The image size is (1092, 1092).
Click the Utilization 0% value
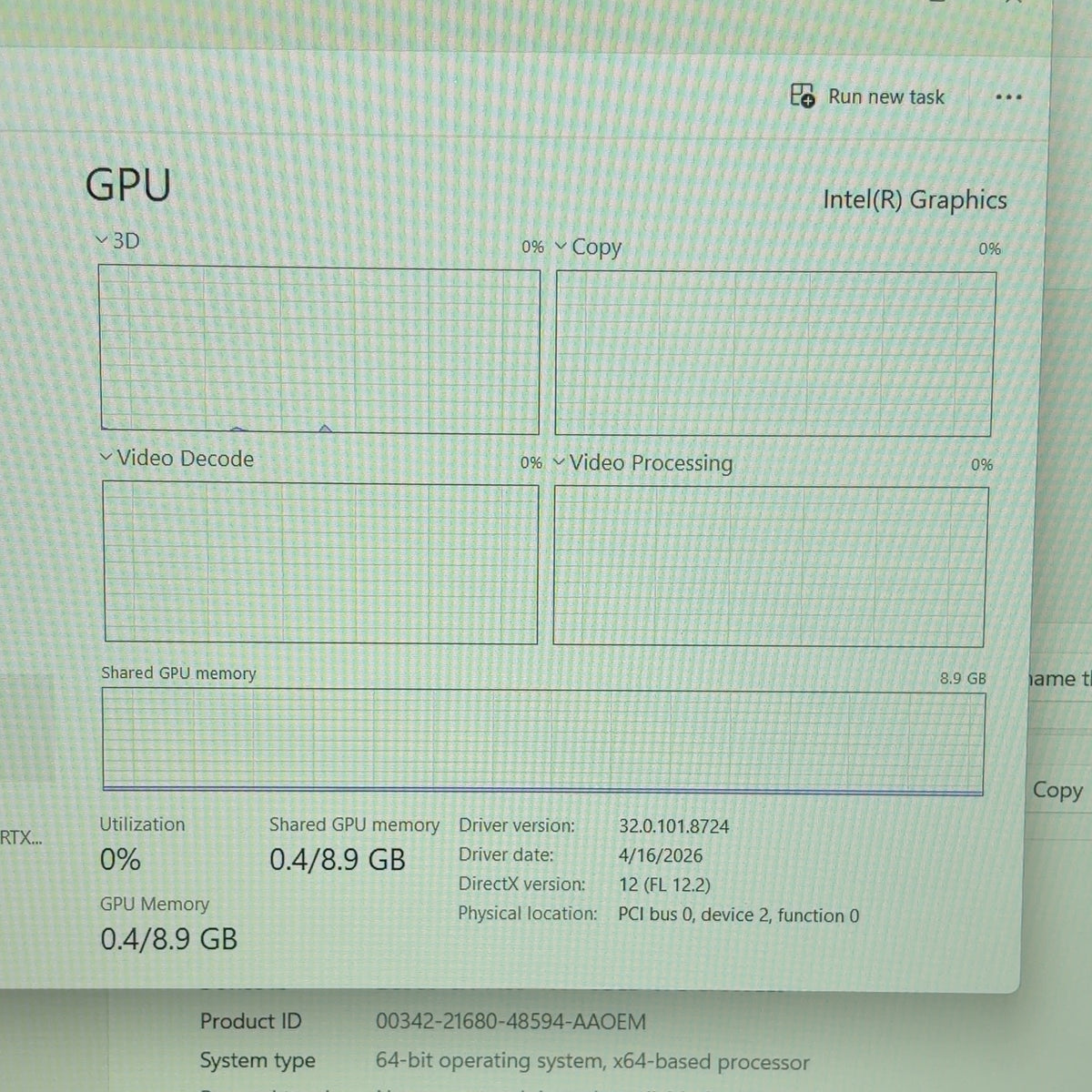point(120,859)
